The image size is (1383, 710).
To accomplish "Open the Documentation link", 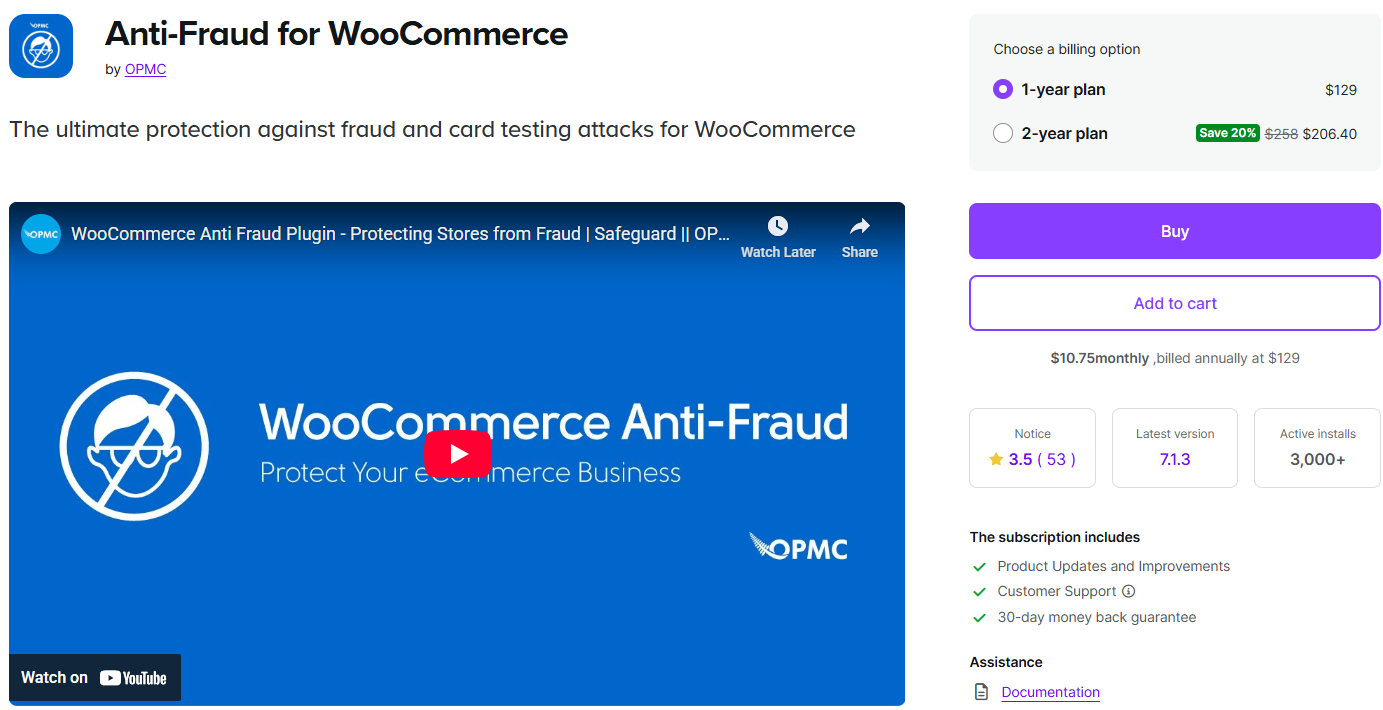I will tap(1050, 691).
